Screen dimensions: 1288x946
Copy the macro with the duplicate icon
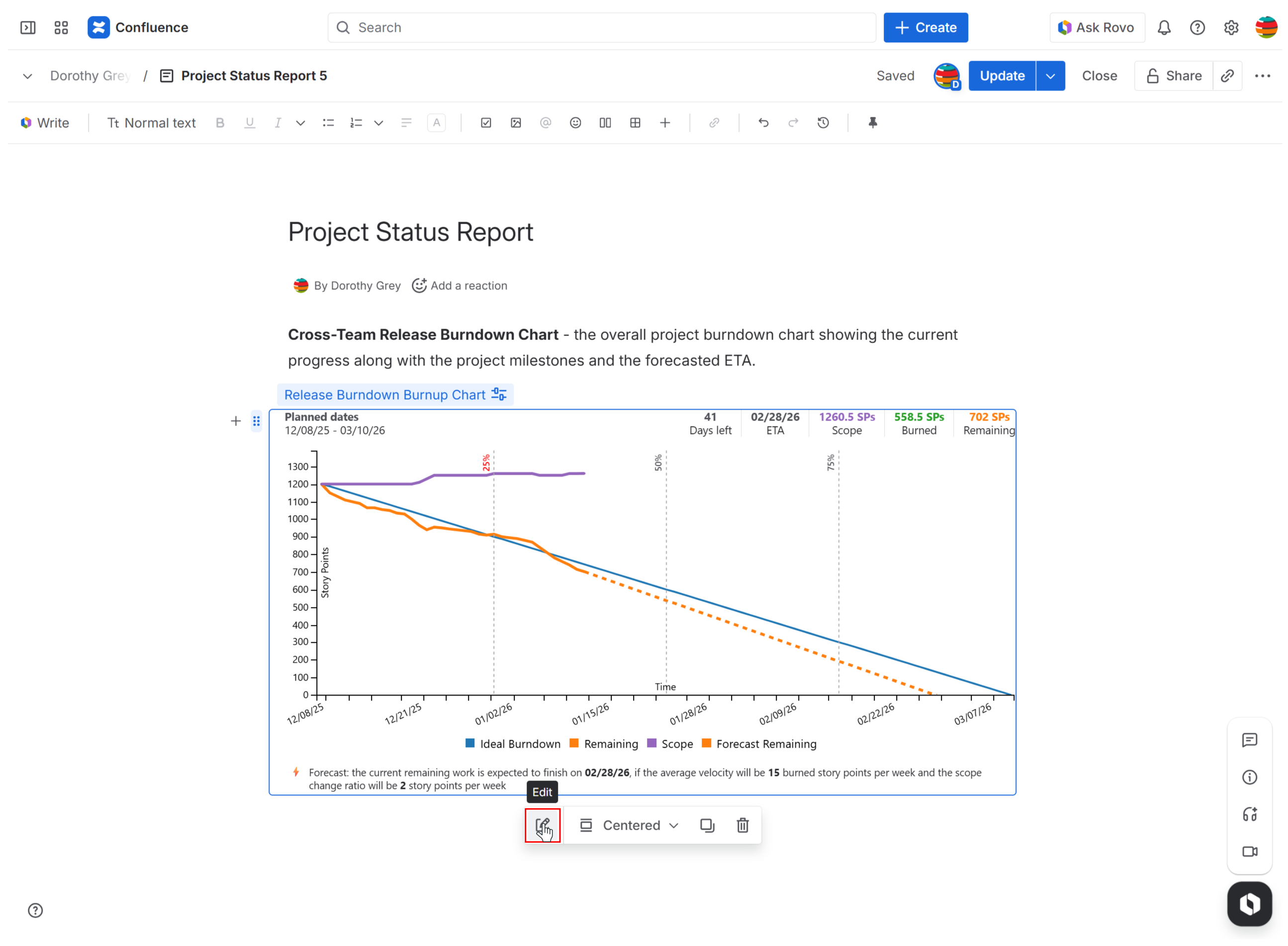[x=707, y=825]
